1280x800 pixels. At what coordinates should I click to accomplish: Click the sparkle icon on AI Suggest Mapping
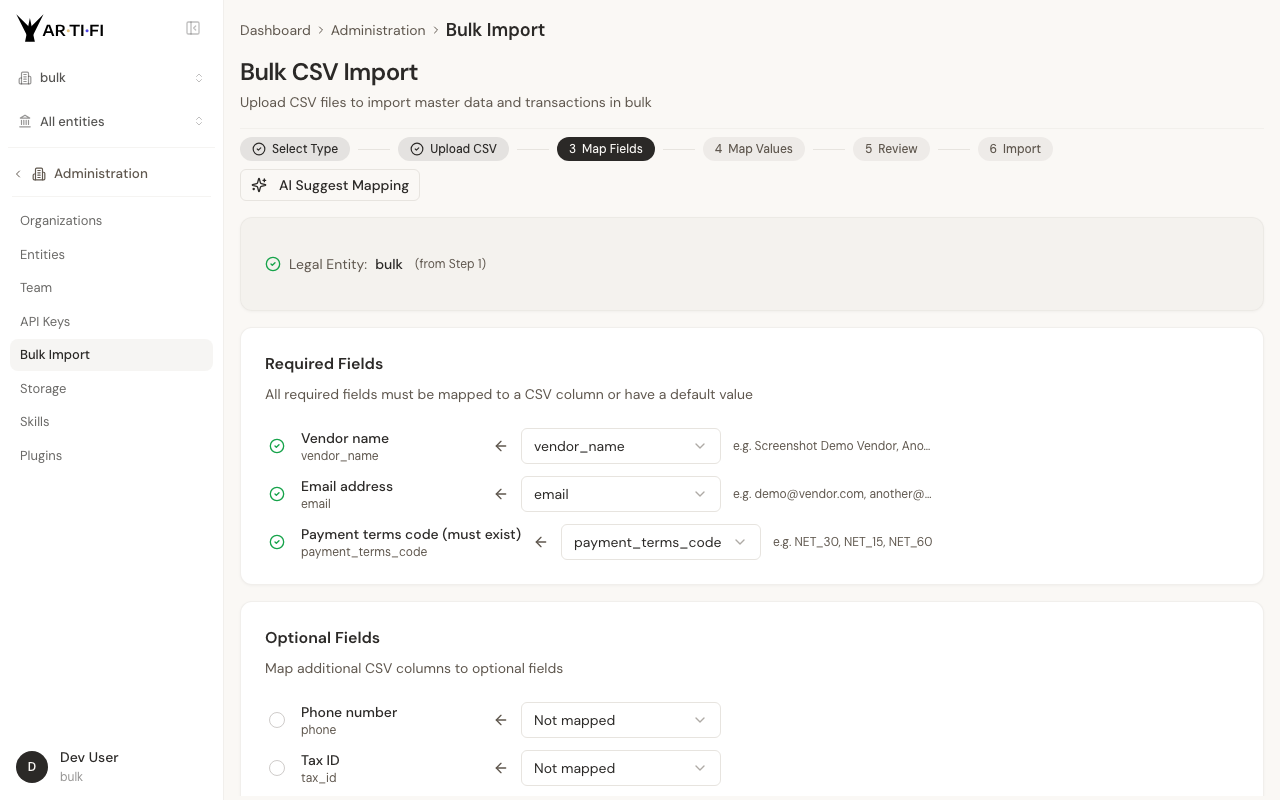pos(259,185)
